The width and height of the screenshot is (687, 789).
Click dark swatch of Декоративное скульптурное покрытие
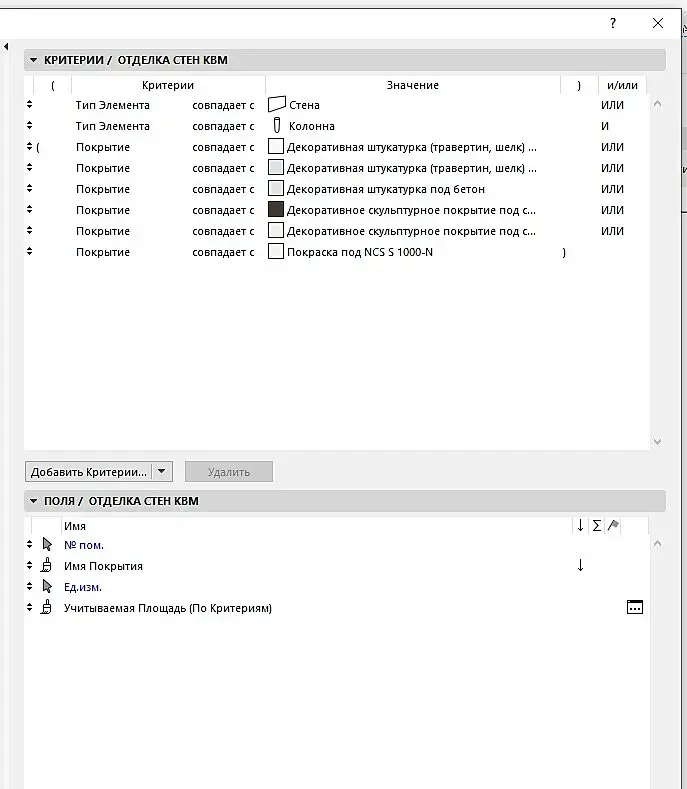tap(276, 209)
